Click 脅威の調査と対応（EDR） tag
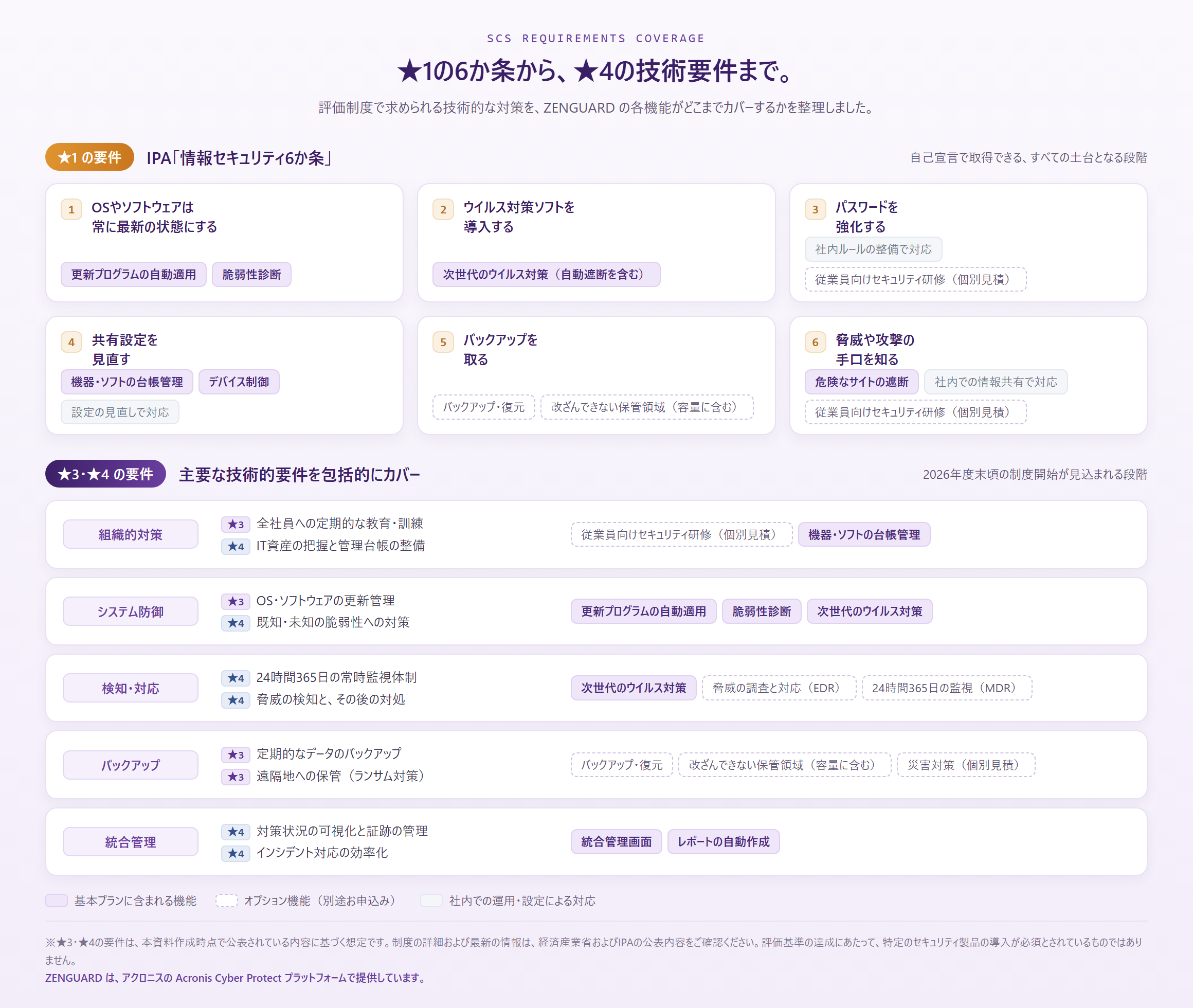 coord(779,688)
